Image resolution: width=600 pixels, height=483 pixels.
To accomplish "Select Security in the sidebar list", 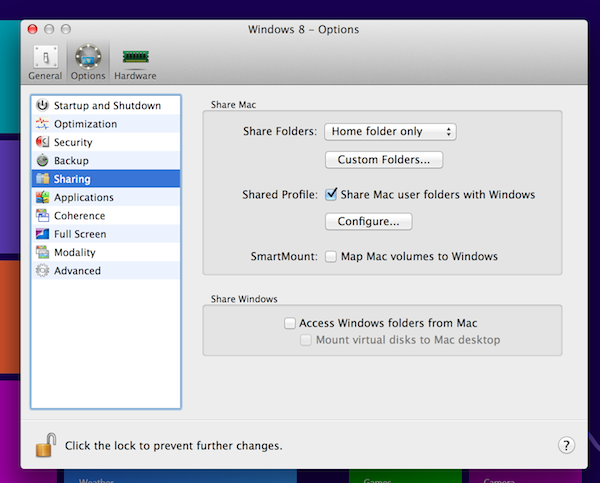I will click(x=106, y=142).
